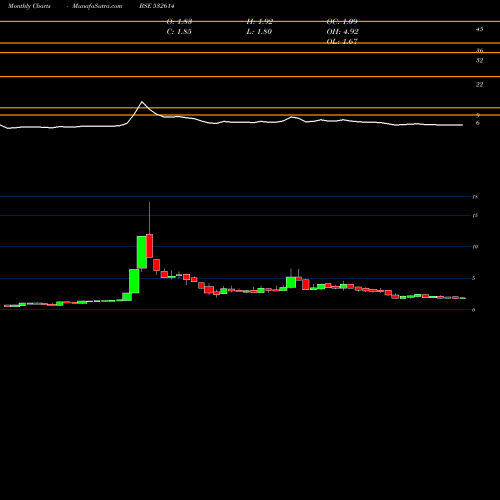Click the price axis label '10'

(475, 247)
